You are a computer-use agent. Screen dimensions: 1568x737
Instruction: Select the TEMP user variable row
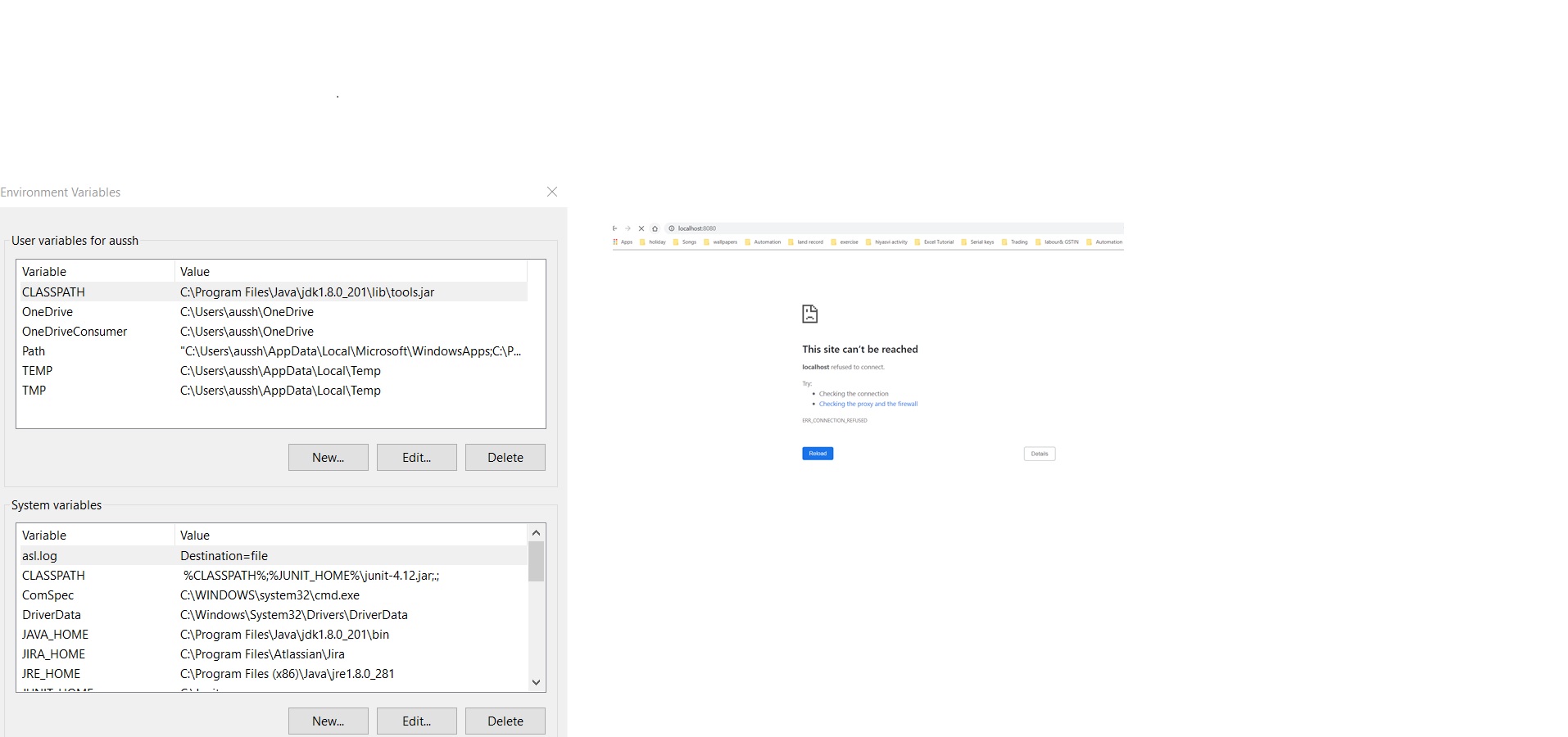pyautogui.click(x=274, y=371)
